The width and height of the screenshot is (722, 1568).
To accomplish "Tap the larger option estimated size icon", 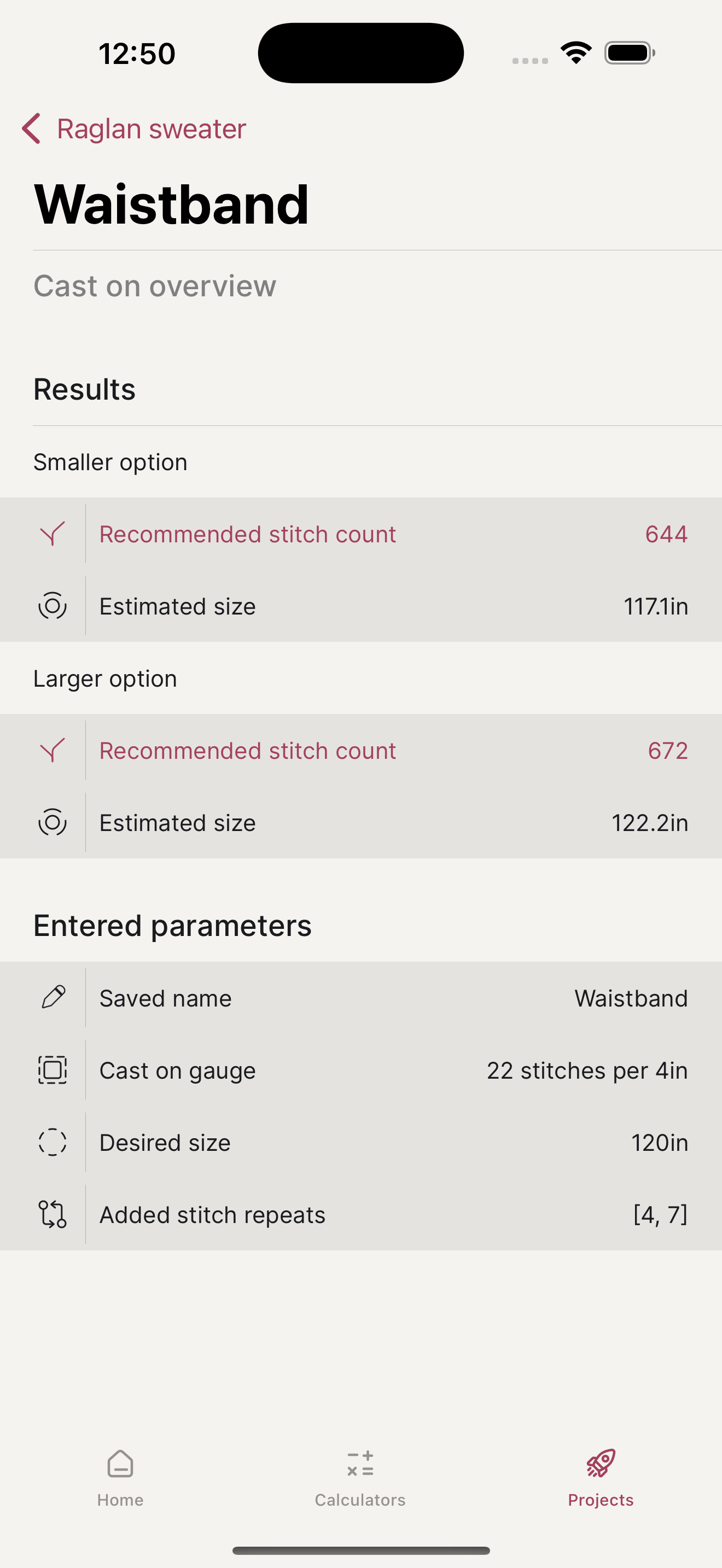I will click(x=53, y=822).
